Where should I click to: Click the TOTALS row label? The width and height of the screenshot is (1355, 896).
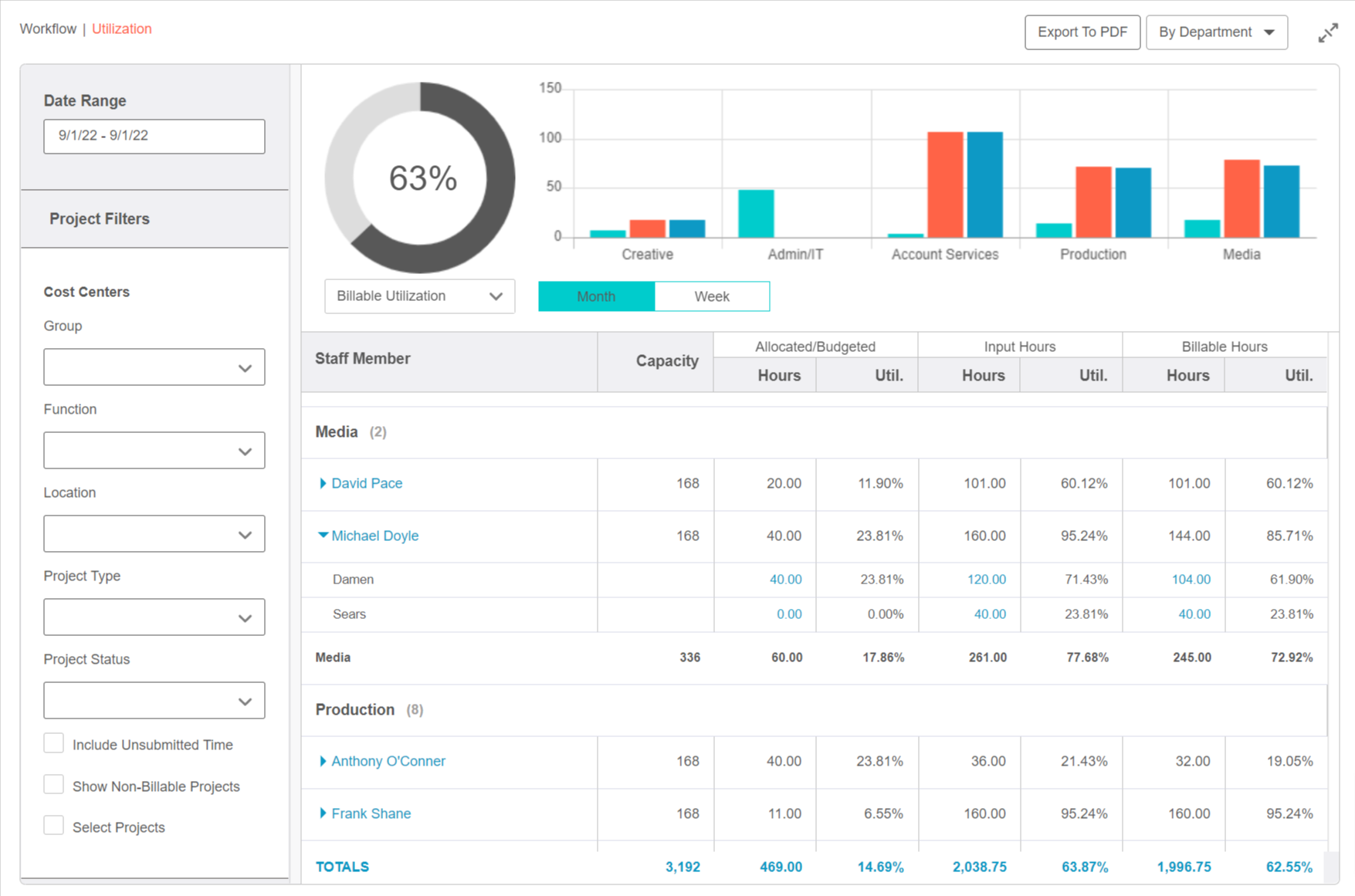click(342, 867)
